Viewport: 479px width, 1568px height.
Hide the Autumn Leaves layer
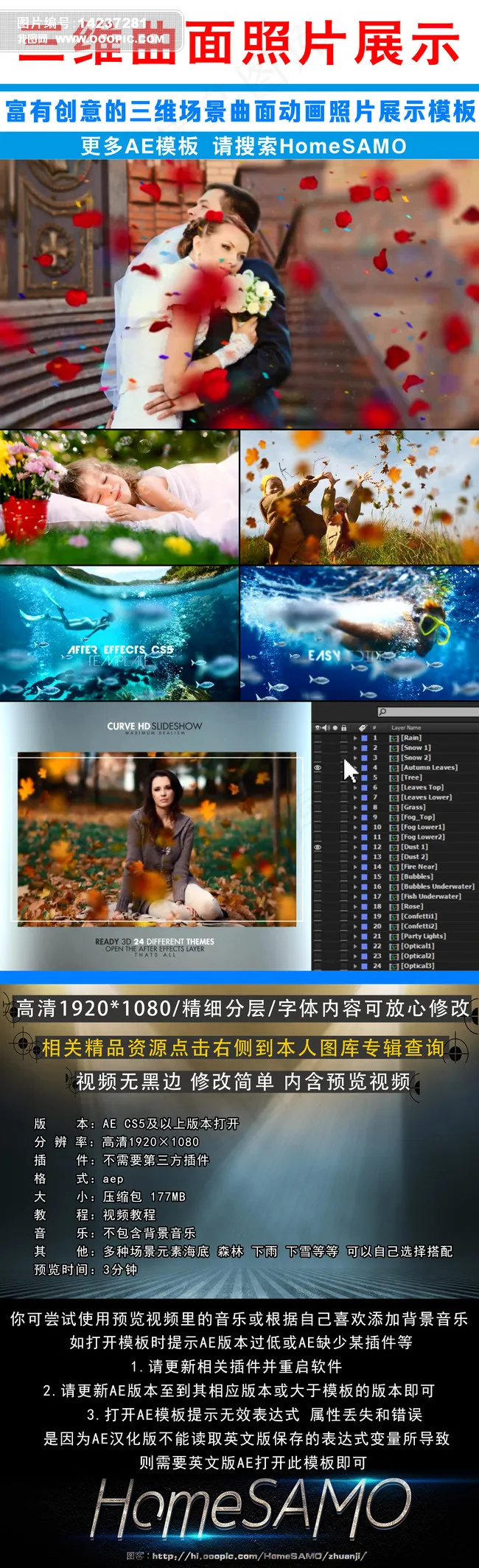[318, 767]
